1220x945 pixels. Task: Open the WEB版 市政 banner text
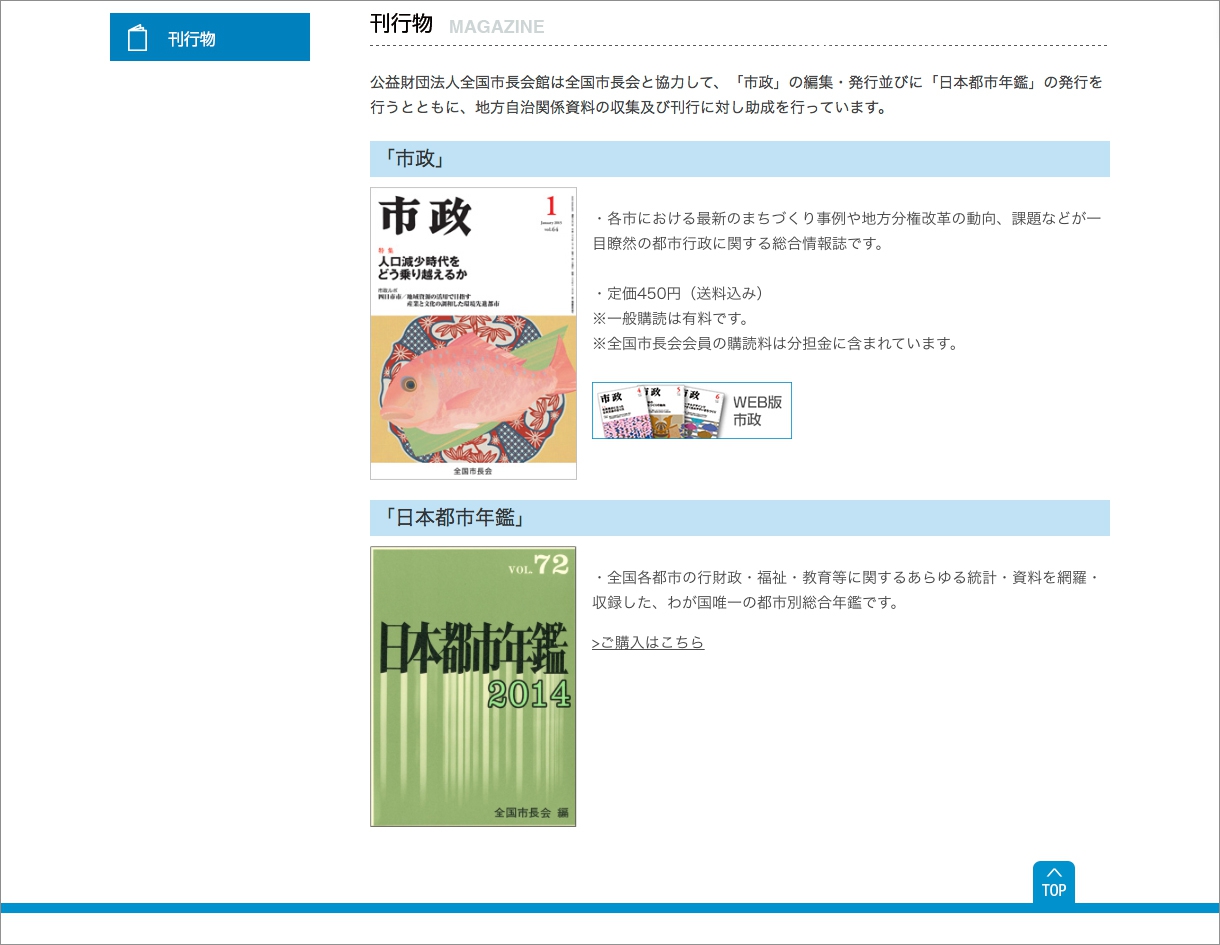[757, 411]
